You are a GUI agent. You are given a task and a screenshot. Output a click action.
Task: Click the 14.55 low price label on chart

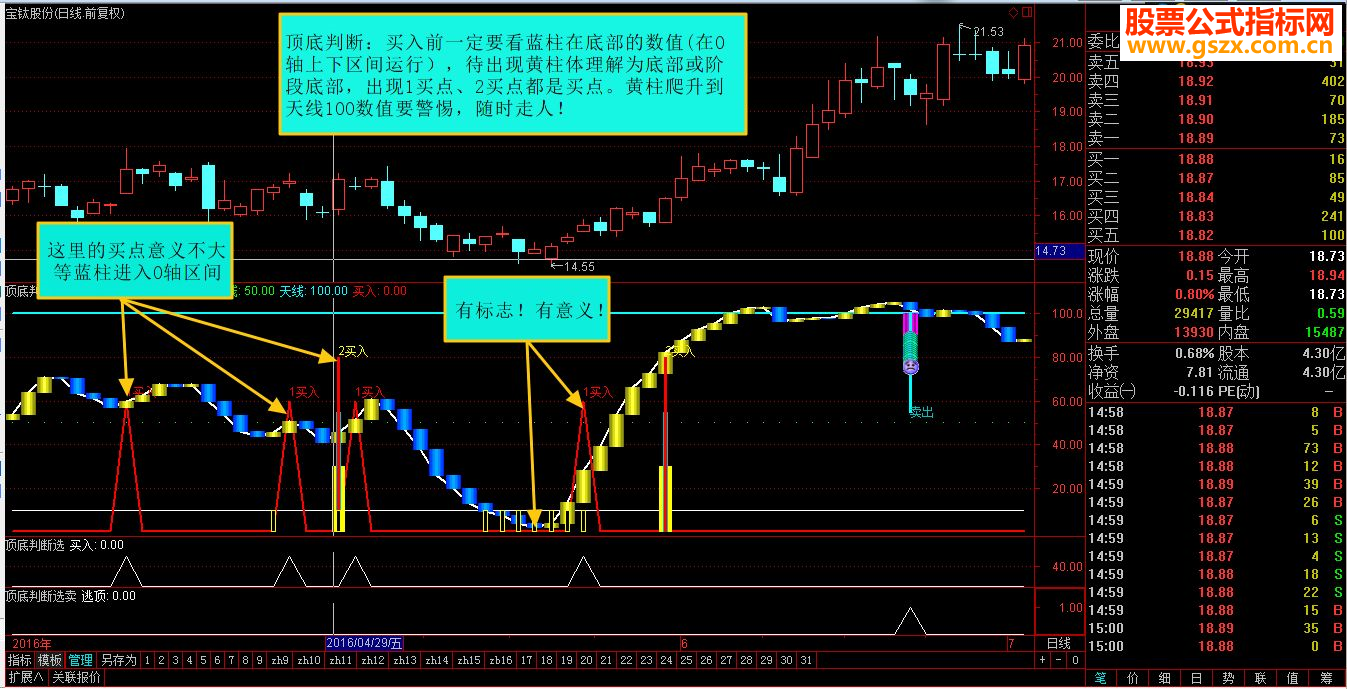tap(578, 266)
